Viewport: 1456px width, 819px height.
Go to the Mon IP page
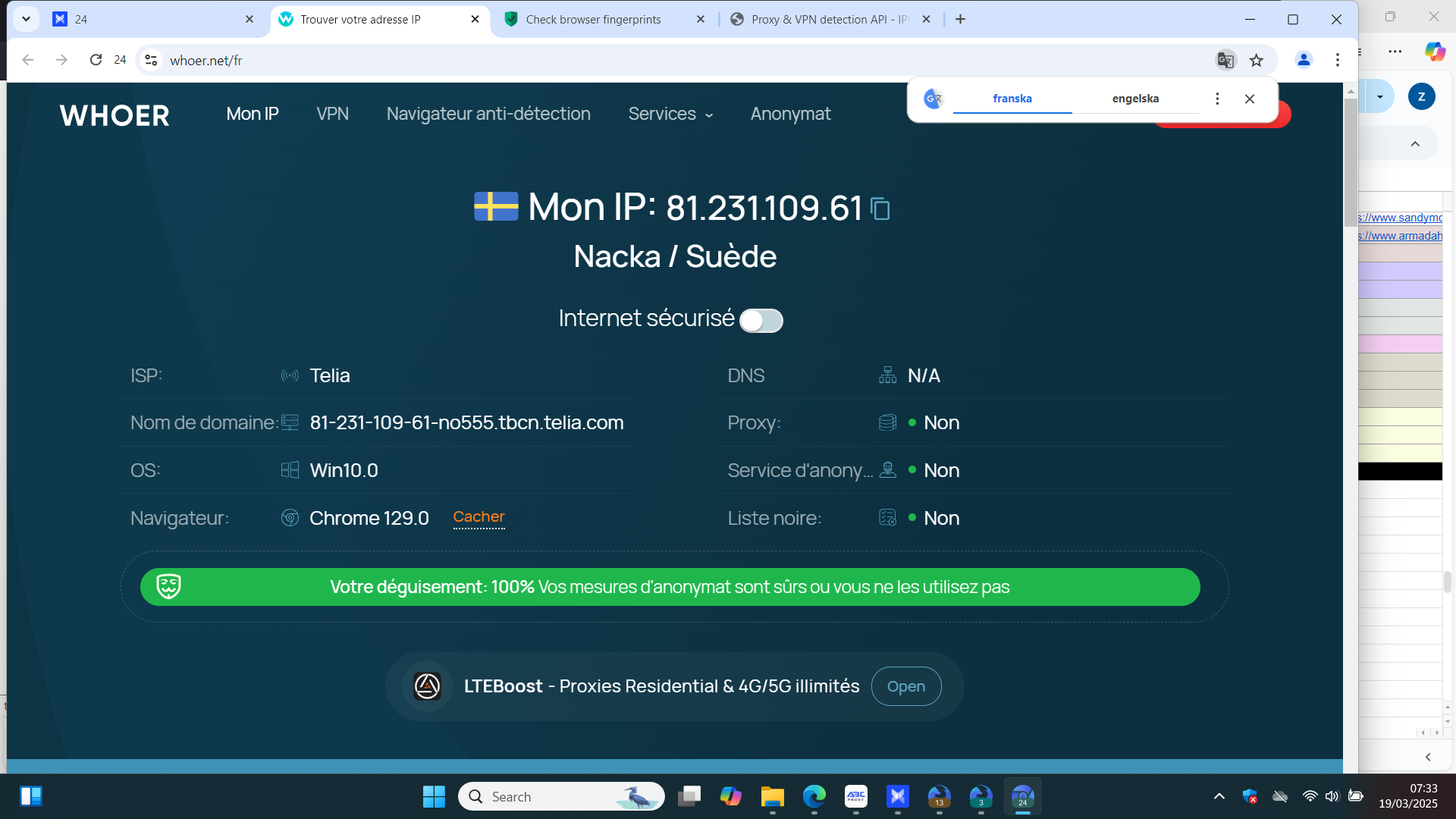tap(253, 114)
